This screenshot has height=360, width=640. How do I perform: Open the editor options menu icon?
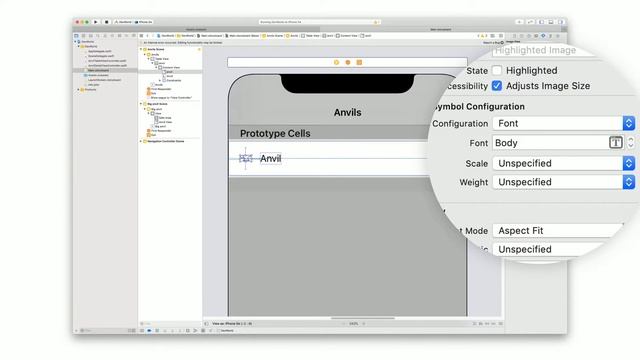tap(493, 36)
